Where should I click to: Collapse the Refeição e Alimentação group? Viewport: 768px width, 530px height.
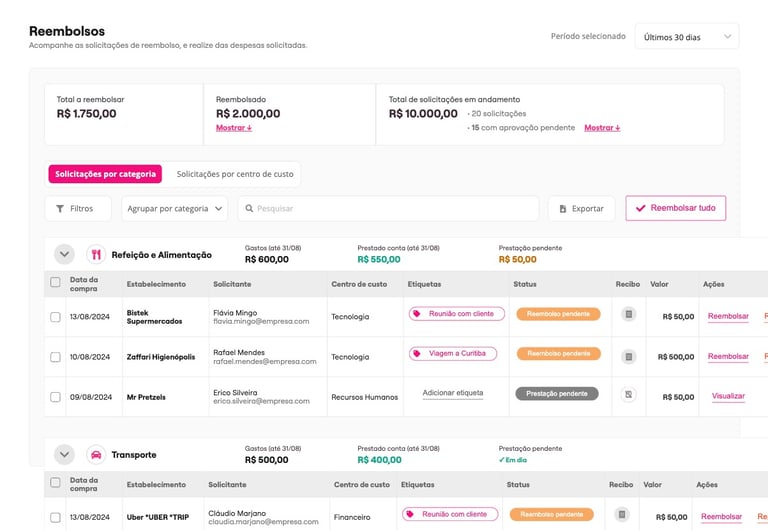64,254
